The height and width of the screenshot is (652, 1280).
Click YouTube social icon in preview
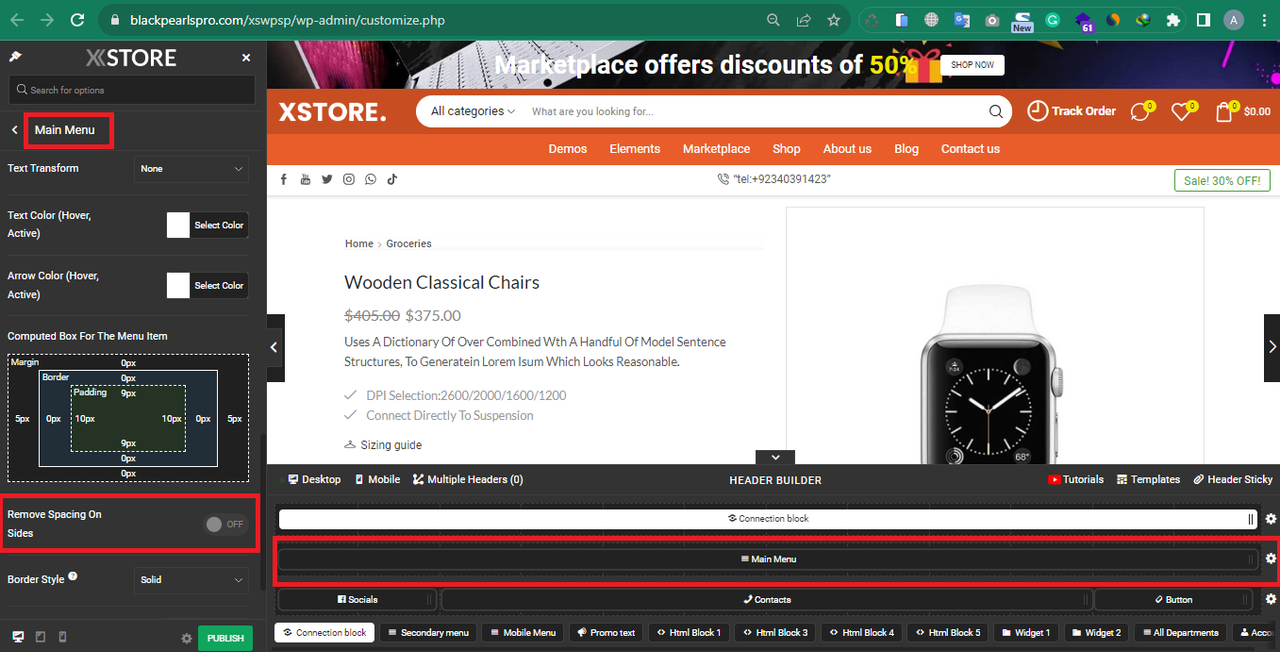[305, 180]
